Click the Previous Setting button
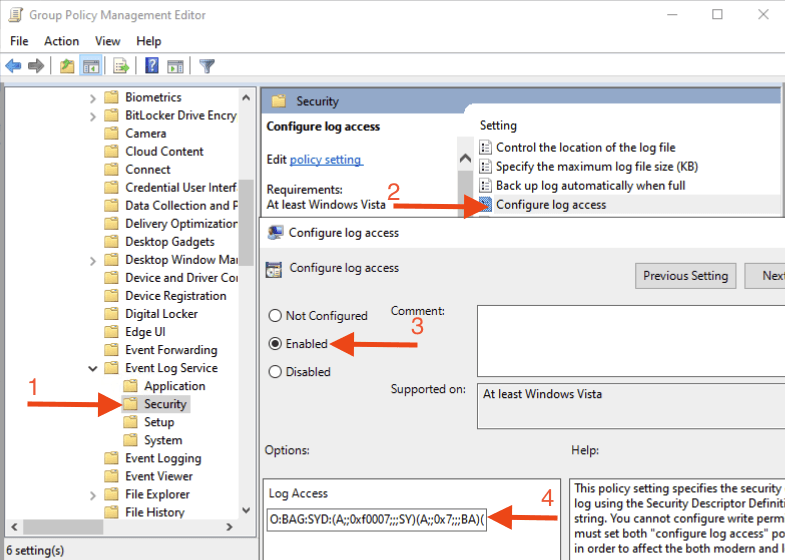Viewport: 785px width, 560px height. (x=686, y=276)
